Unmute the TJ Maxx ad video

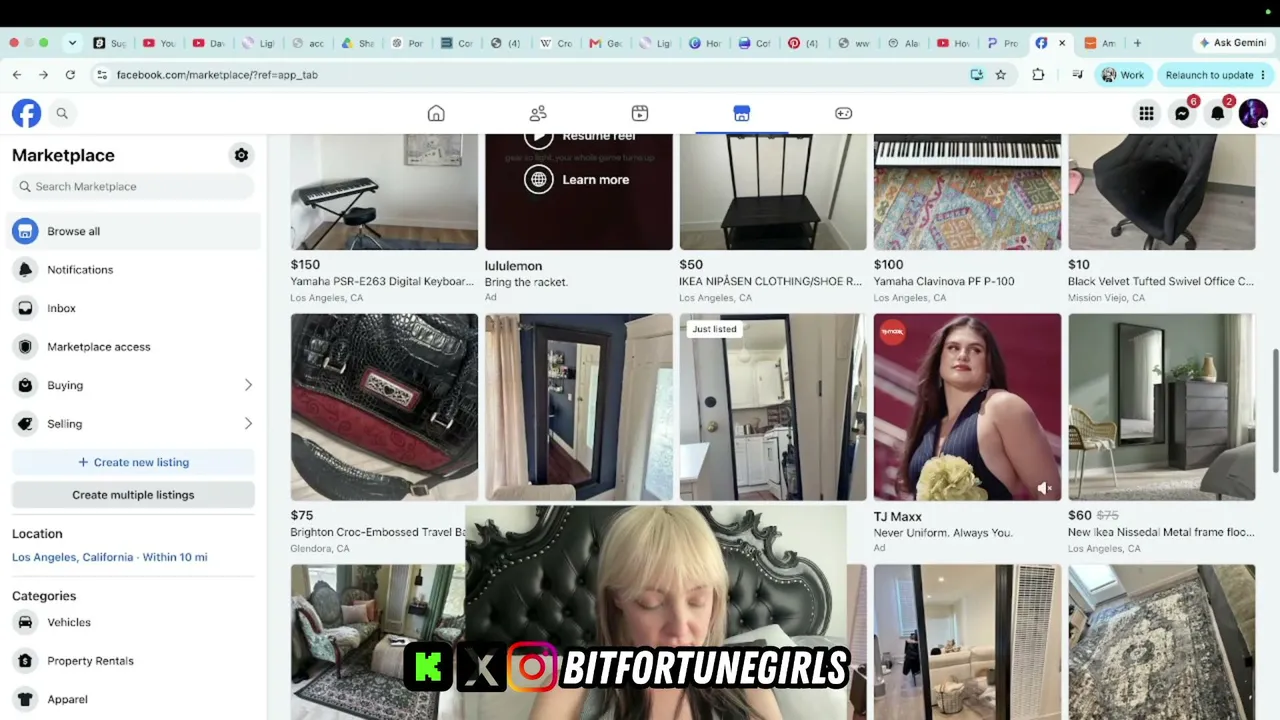(1044, 488)
